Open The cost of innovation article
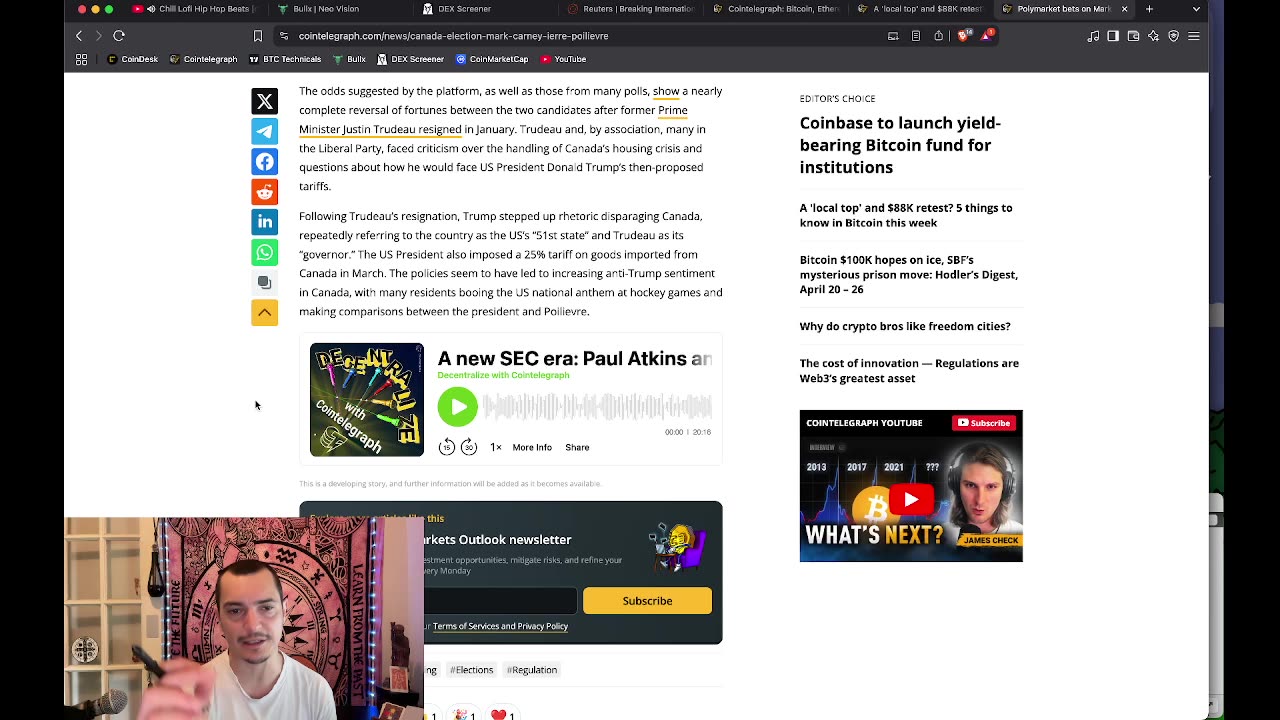1280x720 pixels. (909, 370)
